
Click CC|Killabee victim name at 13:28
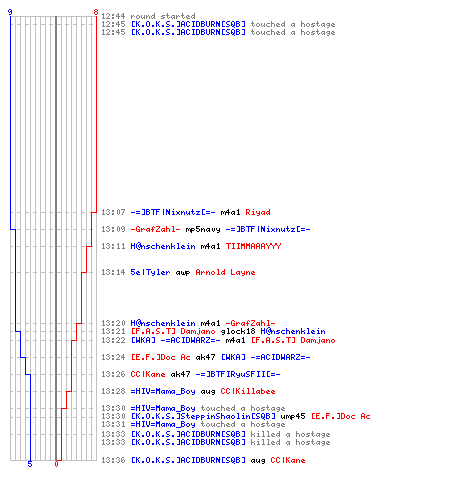pos(248,391)
